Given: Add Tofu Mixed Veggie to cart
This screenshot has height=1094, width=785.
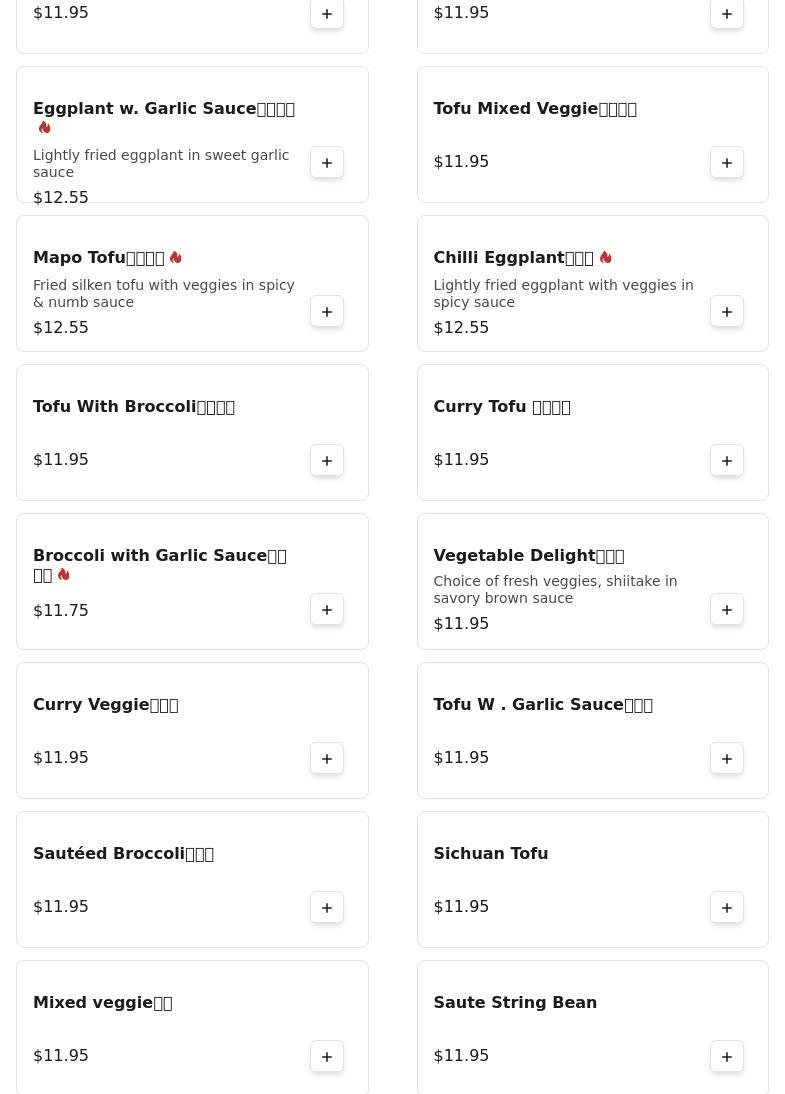Looking at the screenshot, I should pos(727,162).
